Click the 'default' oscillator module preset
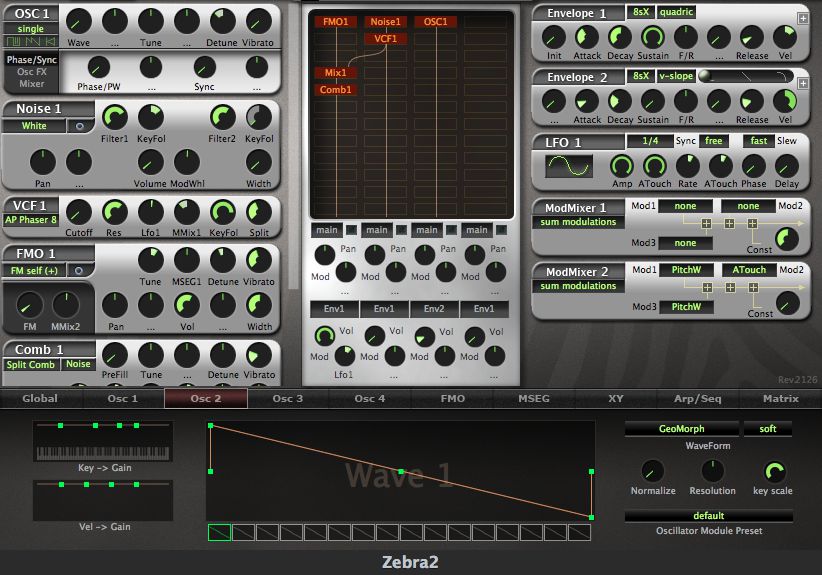The image size is (822, 575). [709, 516]
